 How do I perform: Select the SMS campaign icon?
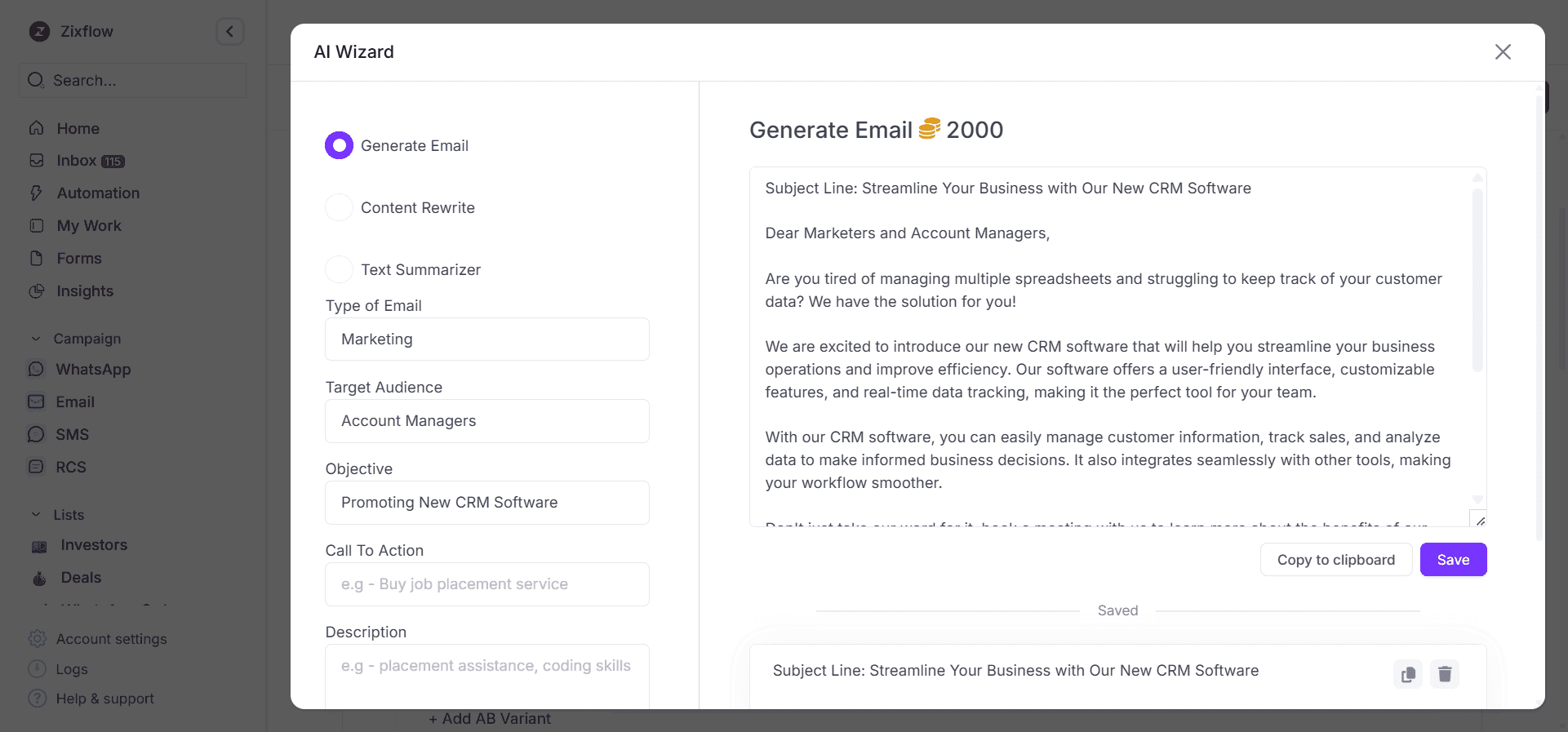tap(37, 434)
